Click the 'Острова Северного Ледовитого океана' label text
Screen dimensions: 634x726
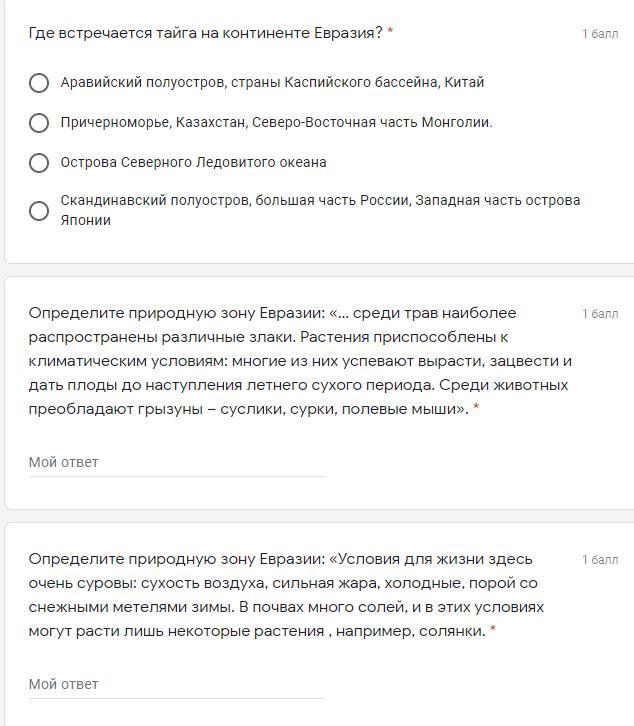point(193,162)
